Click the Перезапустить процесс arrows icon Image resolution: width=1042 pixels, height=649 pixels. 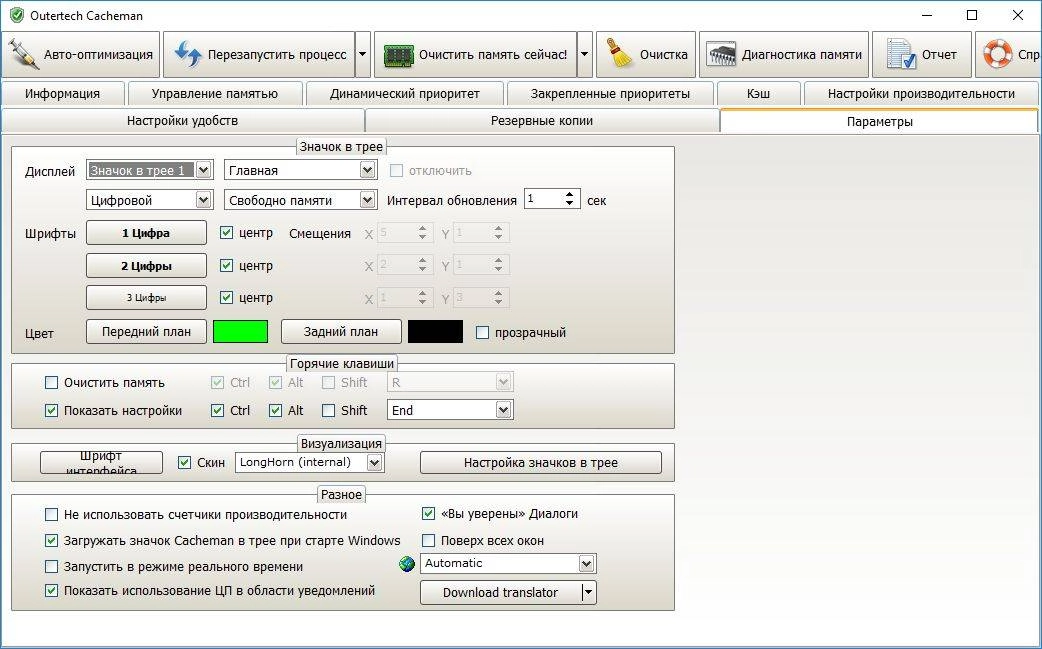click(x=188, y=54)
